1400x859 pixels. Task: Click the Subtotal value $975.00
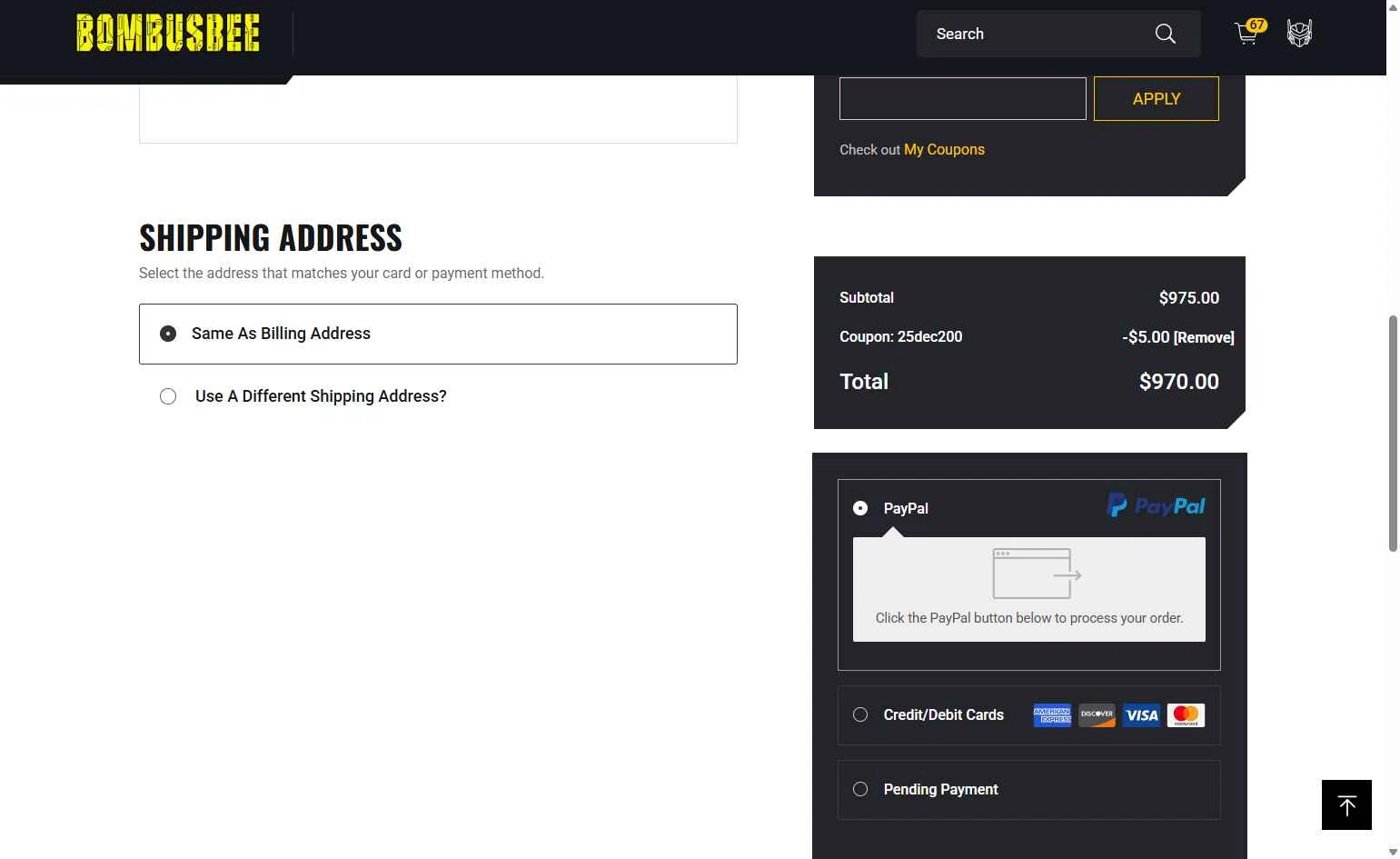point(1189,298)
